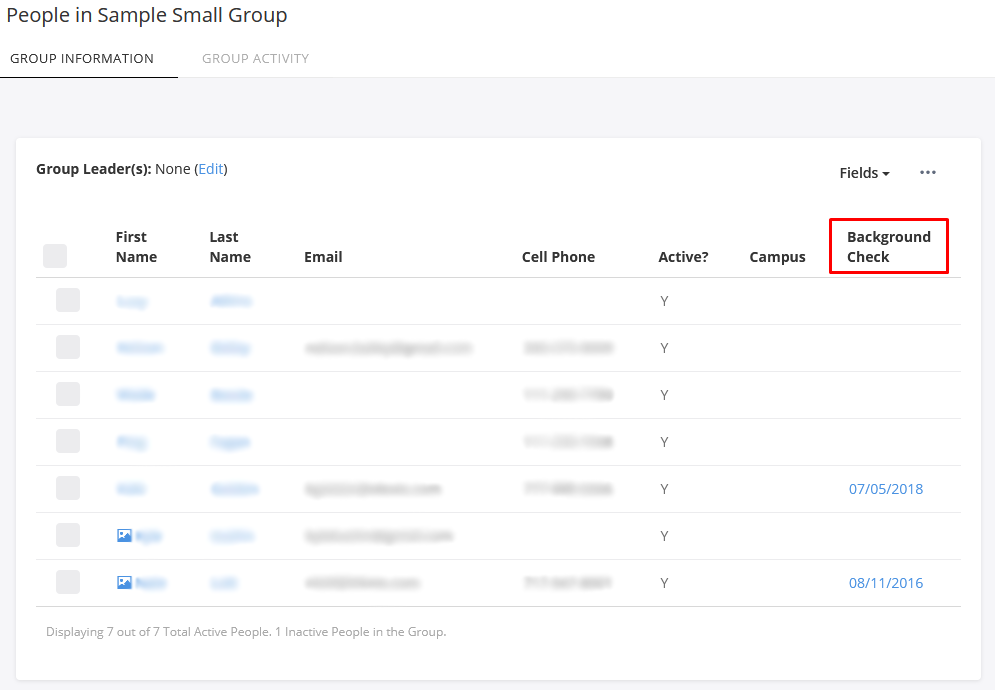Viewport: 995px width, 690px height.
Task: Click photo icon in the 08/11/2016 row
Action: (x=124, y=582)
